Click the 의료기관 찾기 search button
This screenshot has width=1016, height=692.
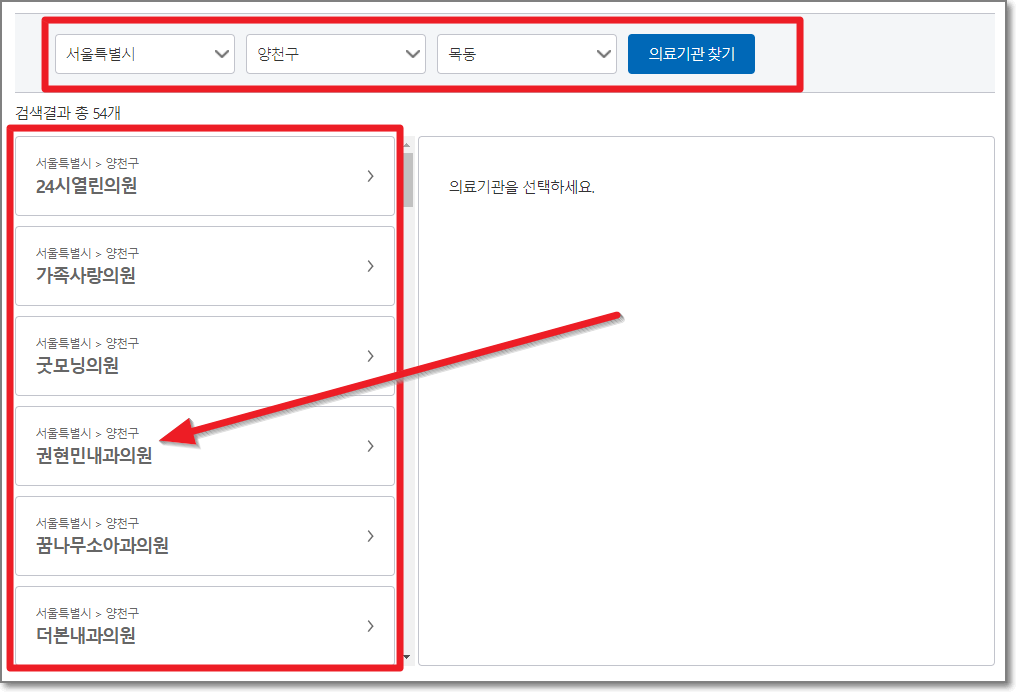point(690,54)
